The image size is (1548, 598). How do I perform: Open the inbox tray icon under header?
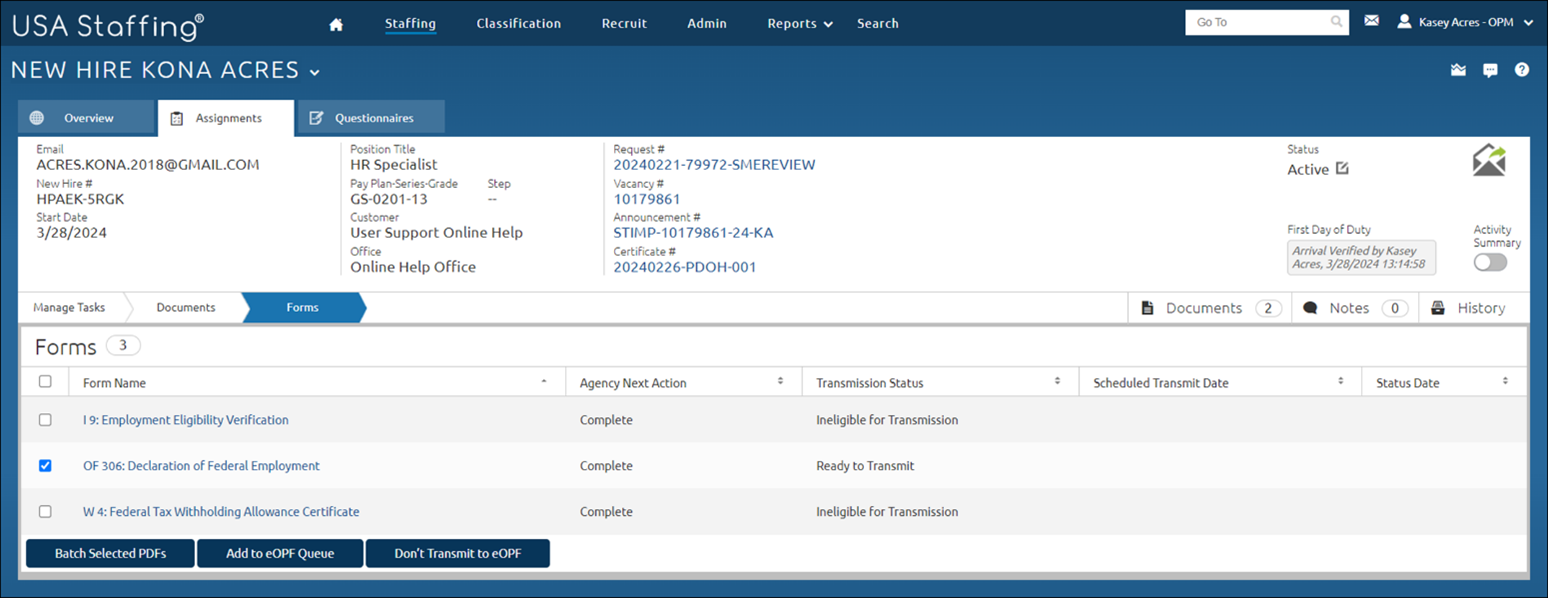[x=1458, y=70]
